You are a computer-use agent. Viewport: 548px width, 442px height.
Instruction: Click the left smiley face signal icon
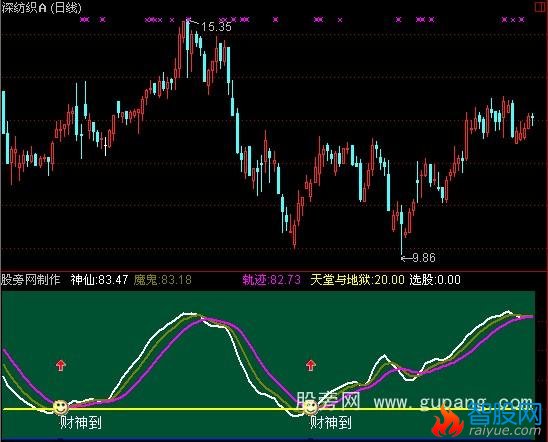tap(60, 407)
